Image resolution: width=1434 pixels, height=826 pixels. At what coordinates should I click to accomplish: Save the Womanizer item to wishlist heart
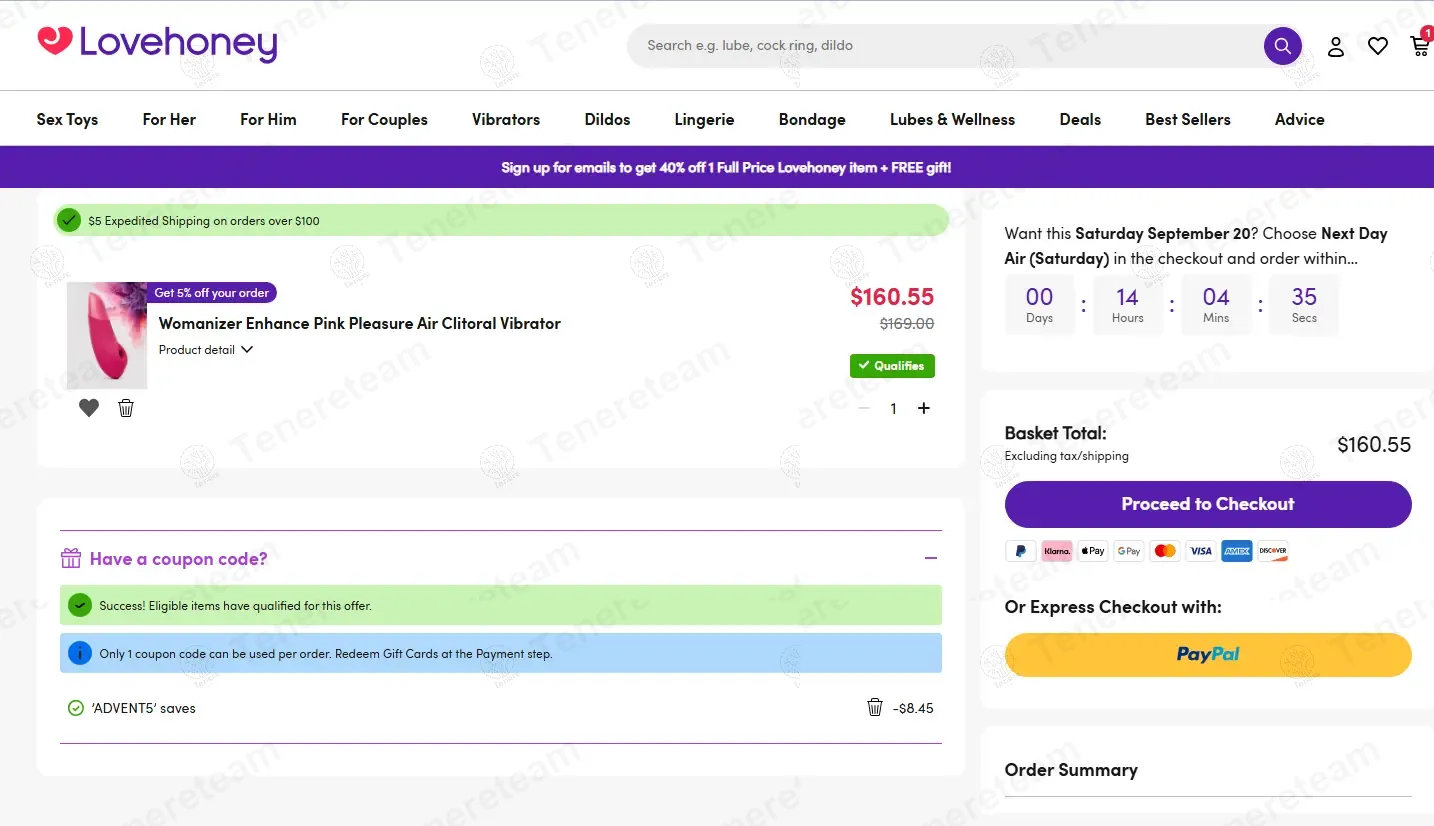(x=89, y=408)
